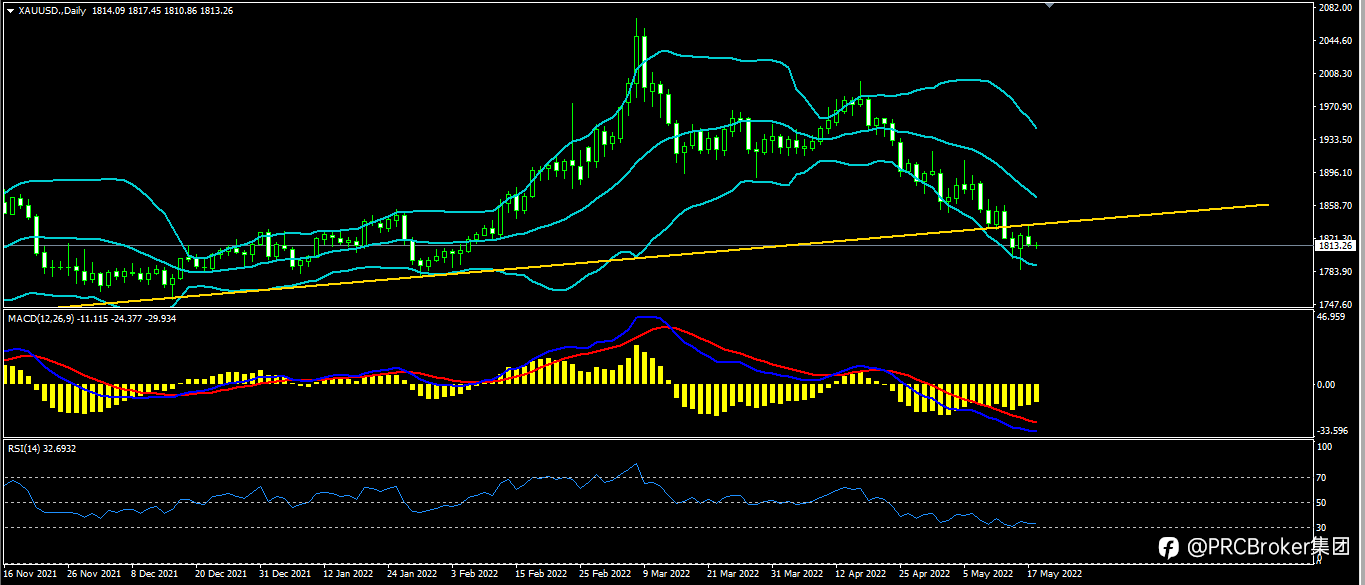Click the 0.00 MACD scale value

1327,384
